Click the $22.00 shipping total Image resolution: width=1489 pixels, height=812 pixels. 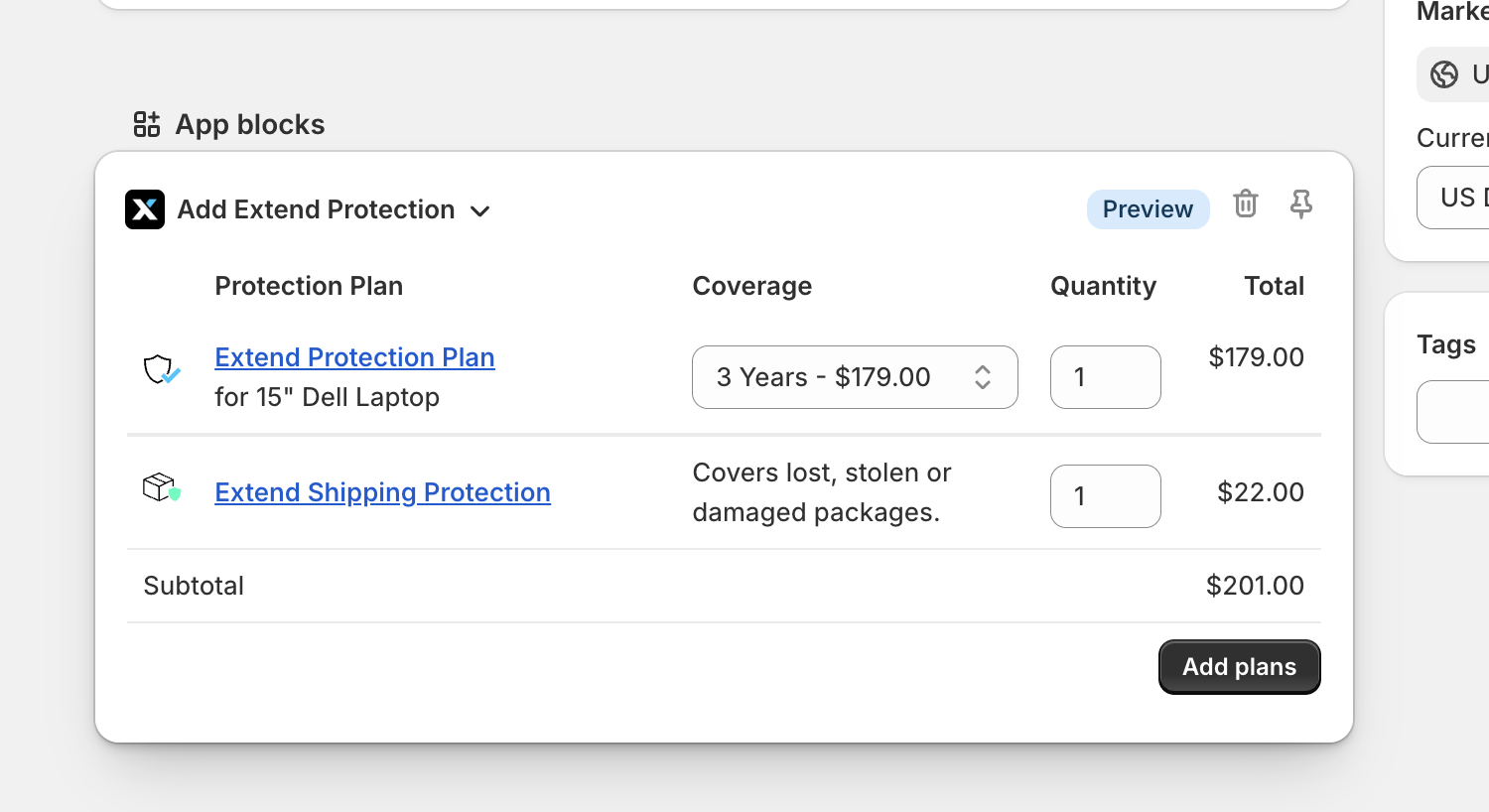(1261, 492)
